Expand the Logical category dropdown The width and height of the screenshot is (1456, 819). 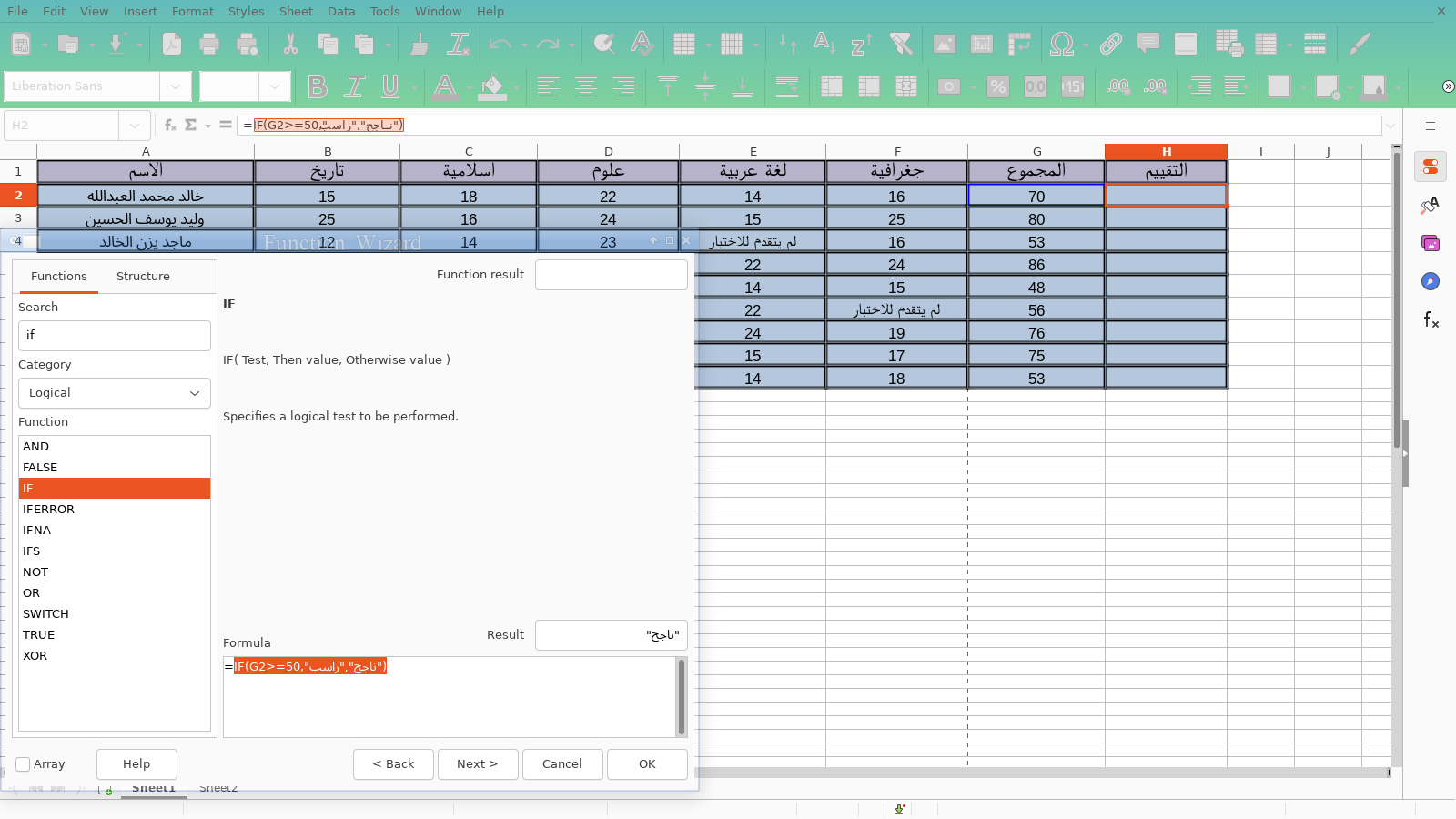[x=115, y=393]
